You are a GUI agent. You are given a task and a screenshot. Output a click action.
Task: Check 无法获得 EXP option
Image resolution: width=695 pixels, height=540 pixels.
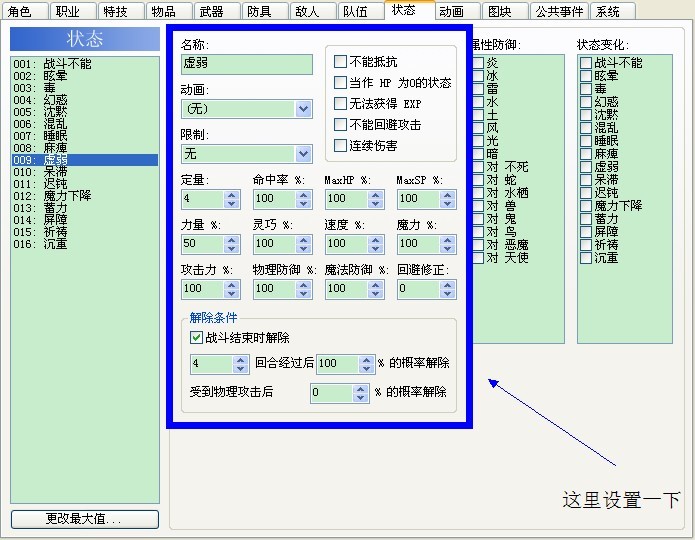[x=340, y=103]
